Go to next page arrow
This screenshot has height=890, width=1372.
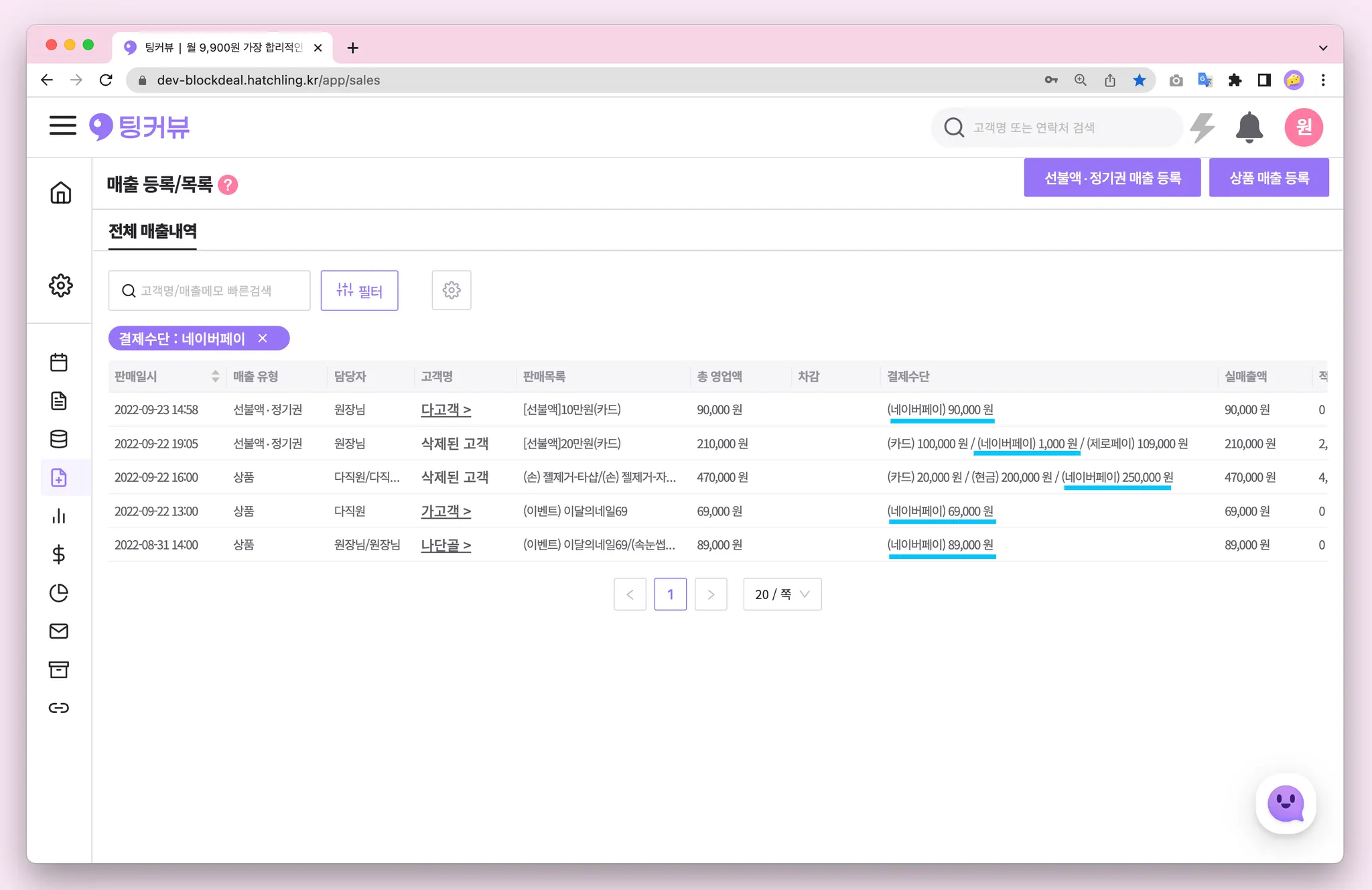coord(711,594)
